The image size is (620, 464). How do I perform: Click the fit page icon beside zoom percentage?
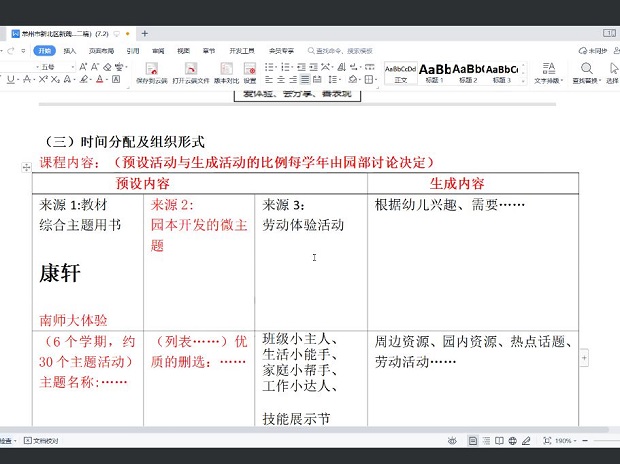click(547, 441)
